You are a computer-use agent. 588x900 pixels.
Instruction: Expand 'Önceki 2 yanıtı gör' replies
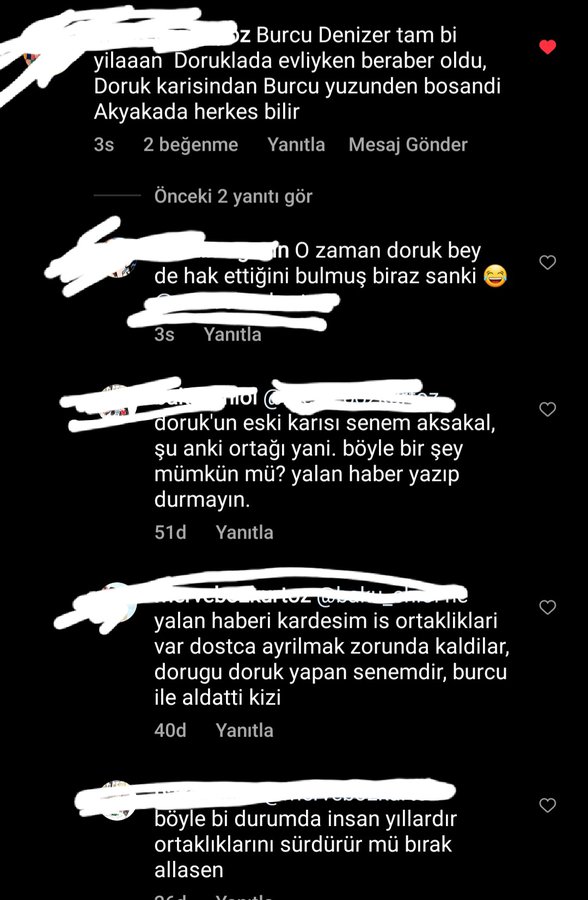point(233,196)
